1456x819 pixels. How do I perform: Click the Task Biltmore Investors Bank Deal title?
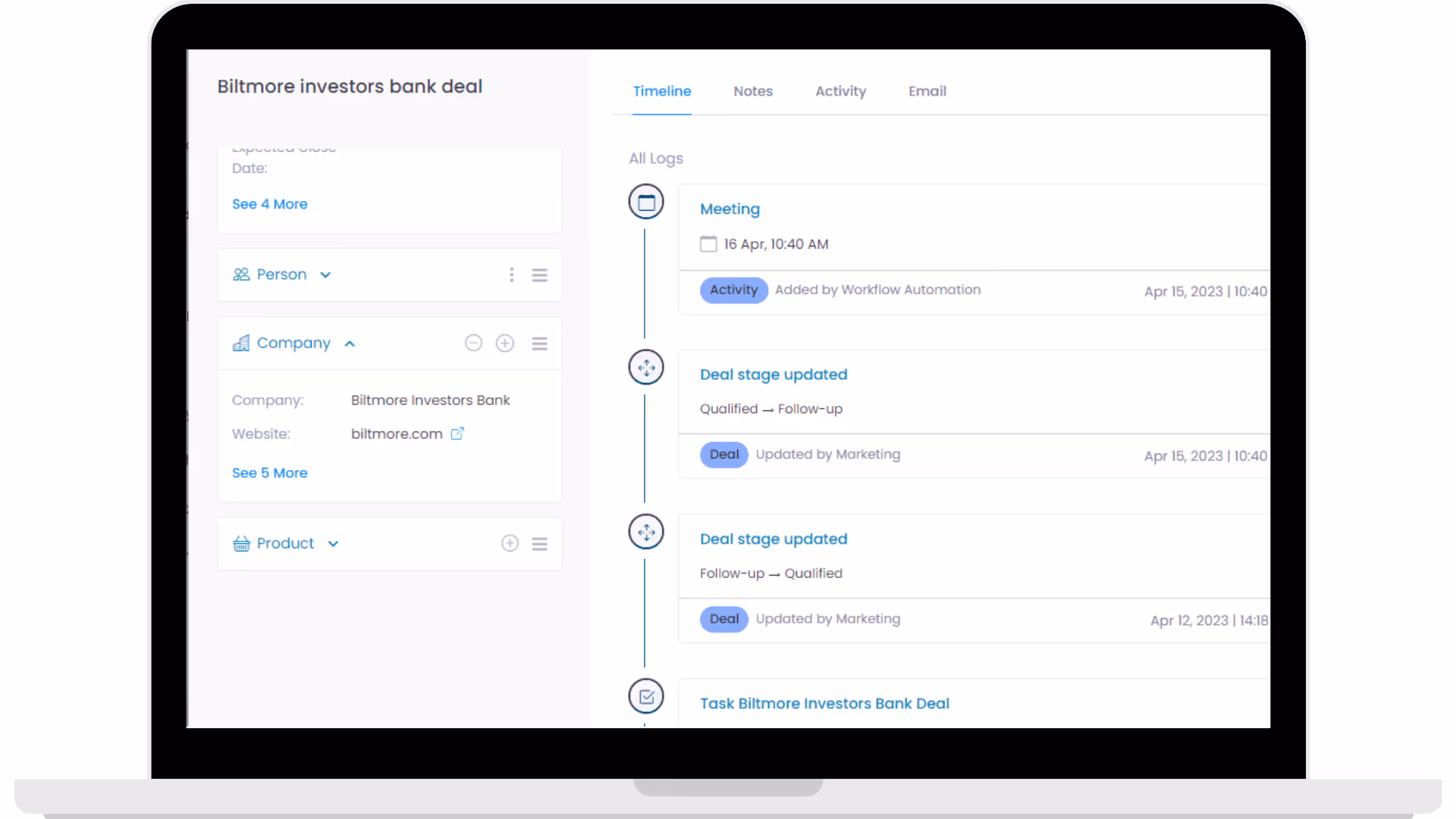[824, 704]
